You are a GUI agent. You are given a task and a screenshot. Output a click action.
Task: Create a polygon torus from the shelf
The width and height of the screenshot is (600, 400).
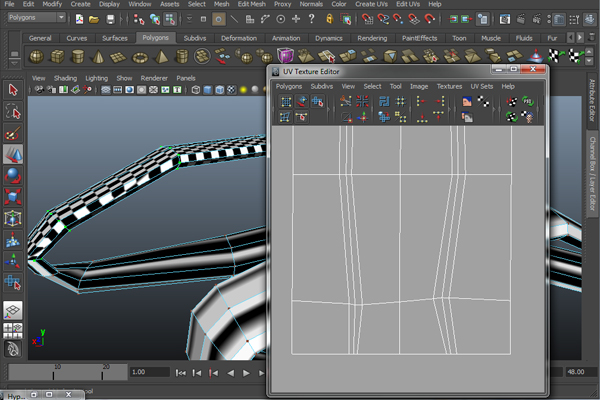tap(140, 58)
